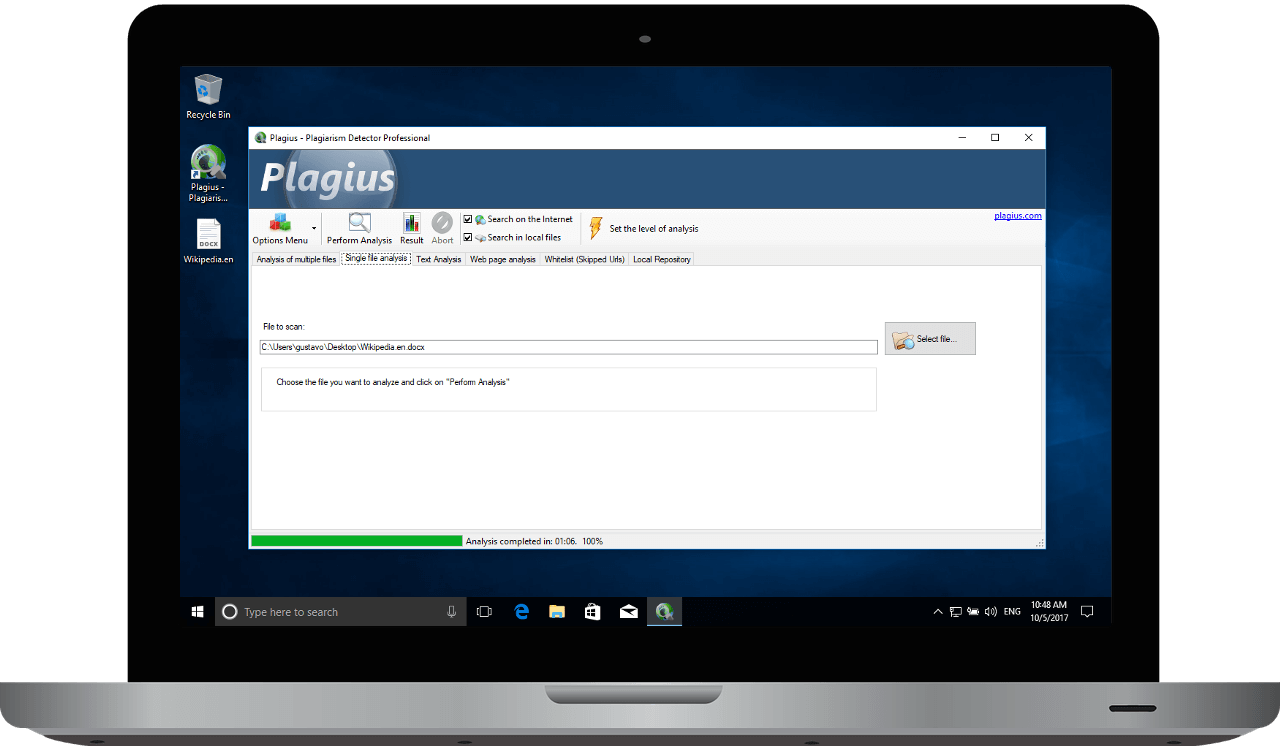
Task: Launch Microsoft Edge from the taskbar
Action: [x=521, y=612]
